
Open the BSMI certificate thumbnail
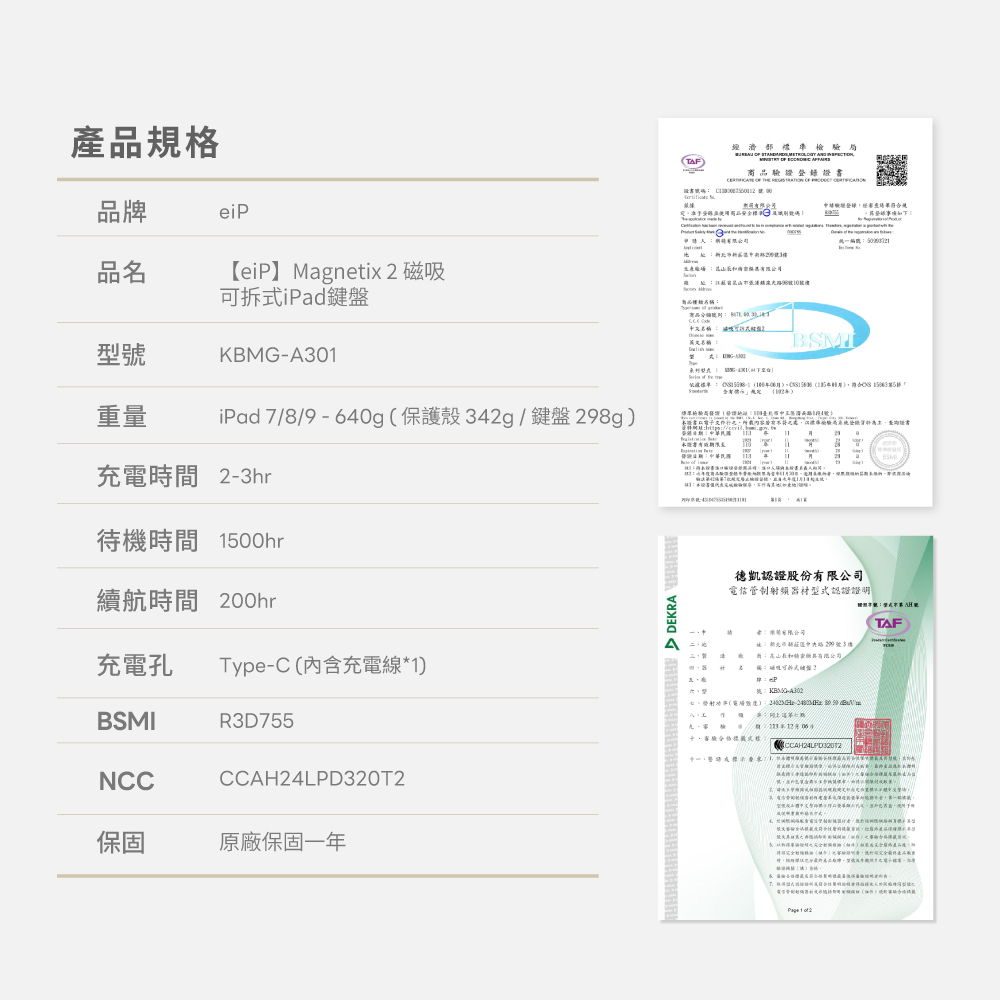[795, 312]
